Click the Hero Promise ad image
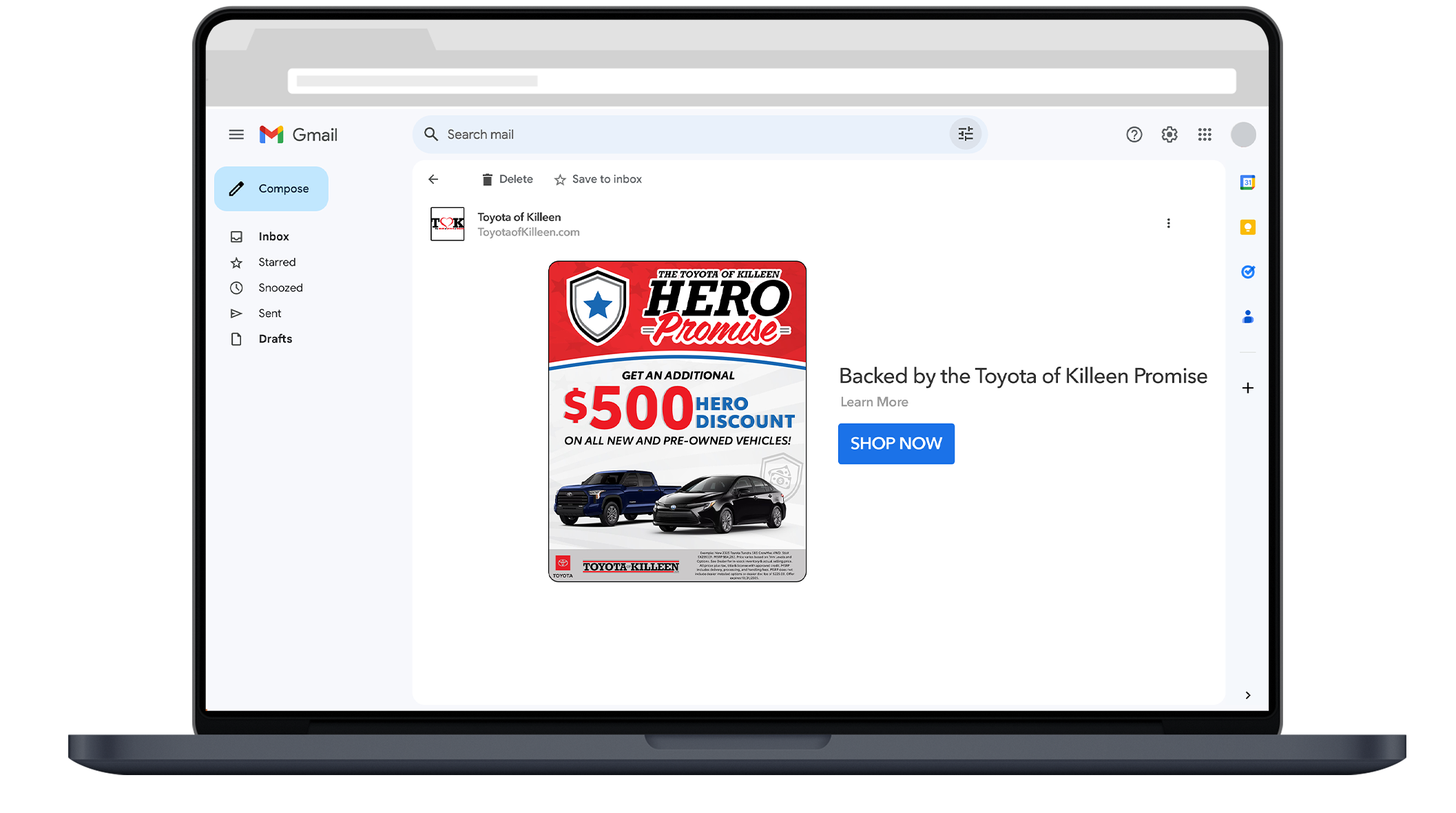 pos(677,421)
